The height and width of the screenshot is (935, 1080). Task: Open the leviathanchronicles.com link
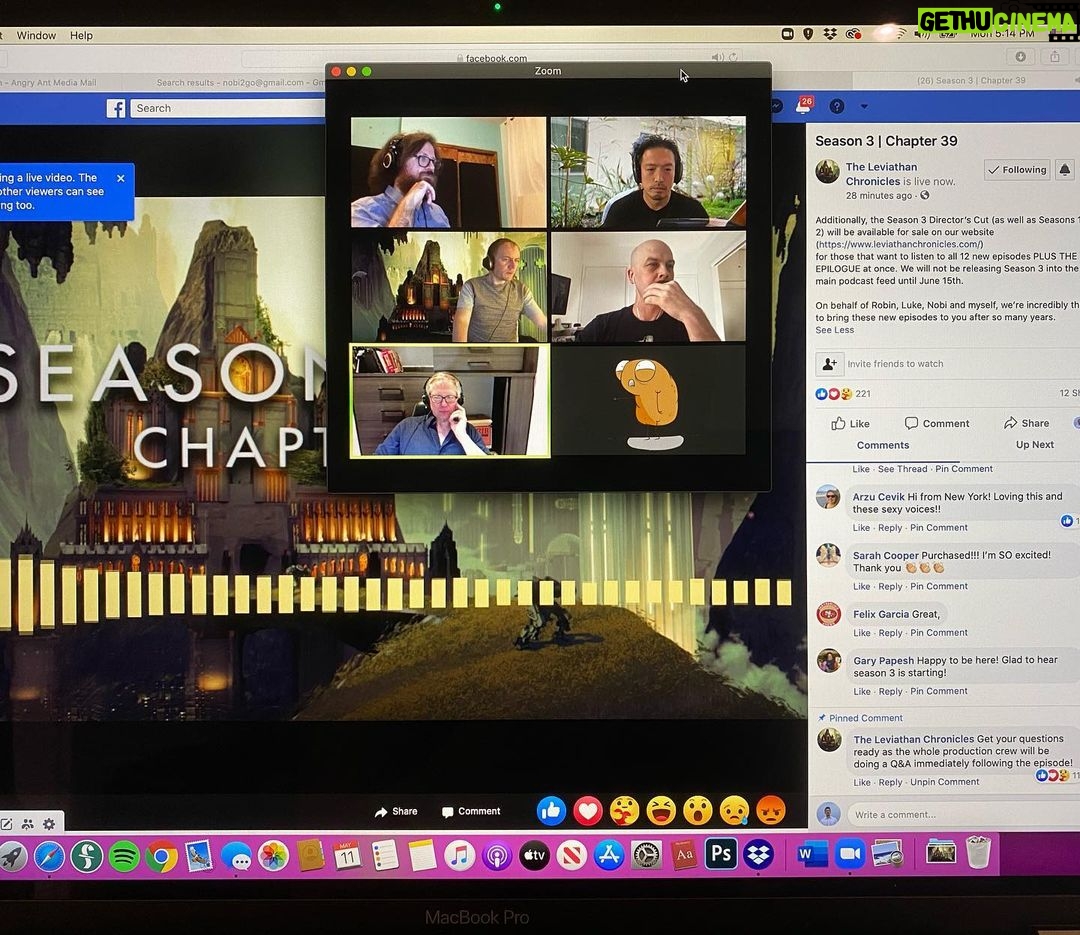click(x=900, y=244)
